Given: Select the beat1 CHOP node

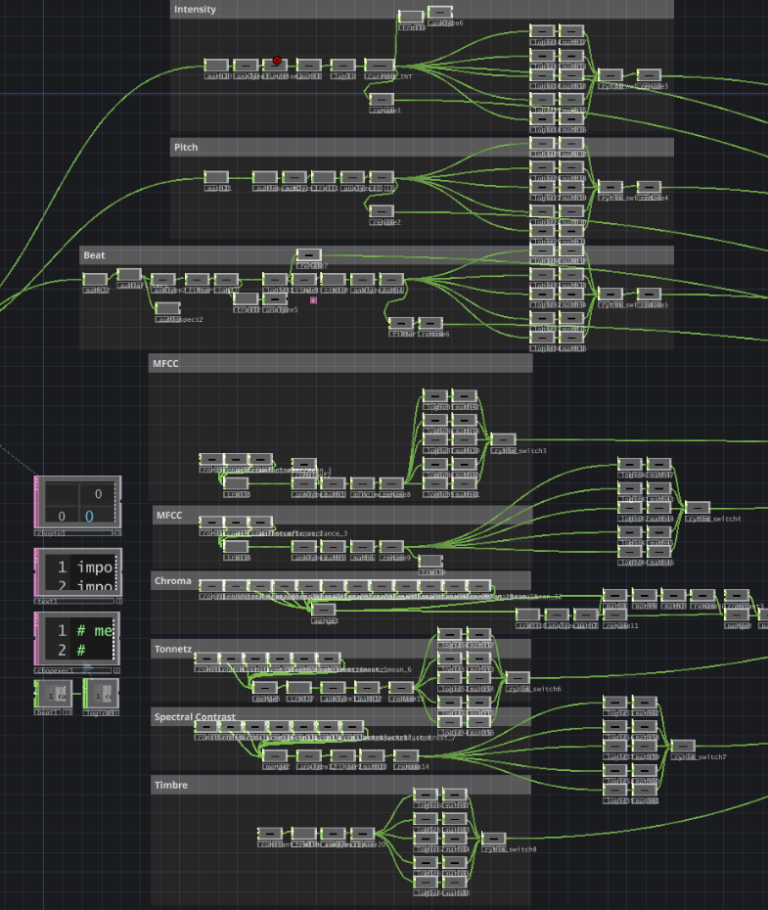Looking at the screenshot, I should pos(53,692).
